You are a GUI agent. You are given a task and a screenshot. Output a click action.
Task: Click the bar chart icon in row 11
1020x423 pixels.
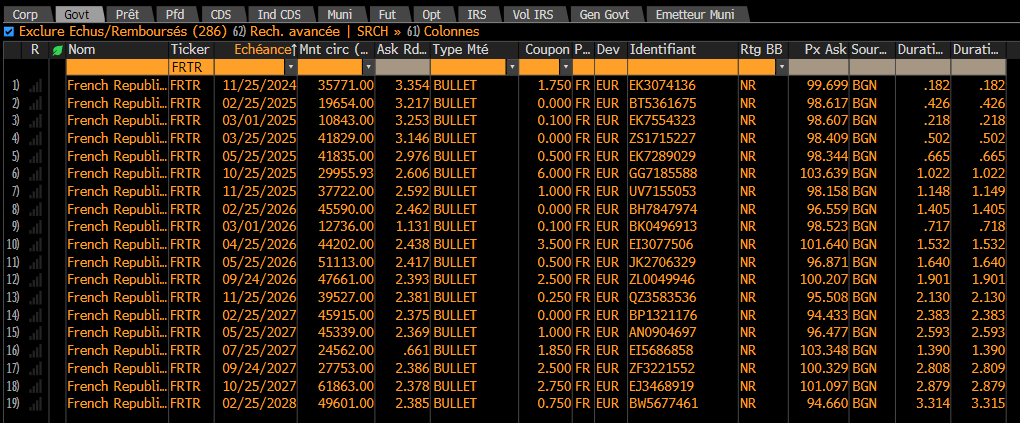(x=35, y=262)
